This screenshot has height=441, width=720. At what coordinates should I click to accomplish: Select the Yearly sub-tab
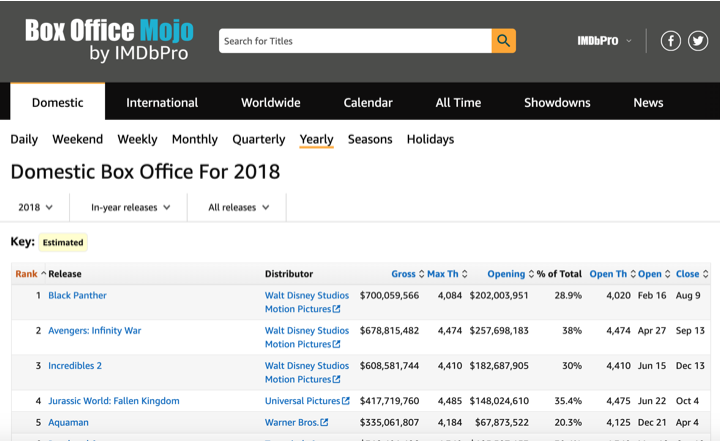pyautogui.click(x=316, y=139)
